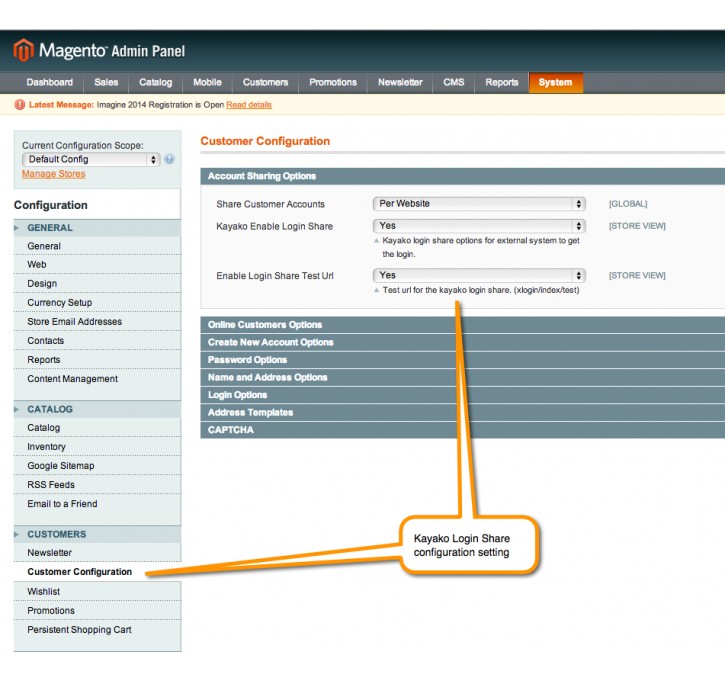The height and width of the screenshot is (680, 725).
Task: Expand the Address Templates section
Action: coord(462,412)
